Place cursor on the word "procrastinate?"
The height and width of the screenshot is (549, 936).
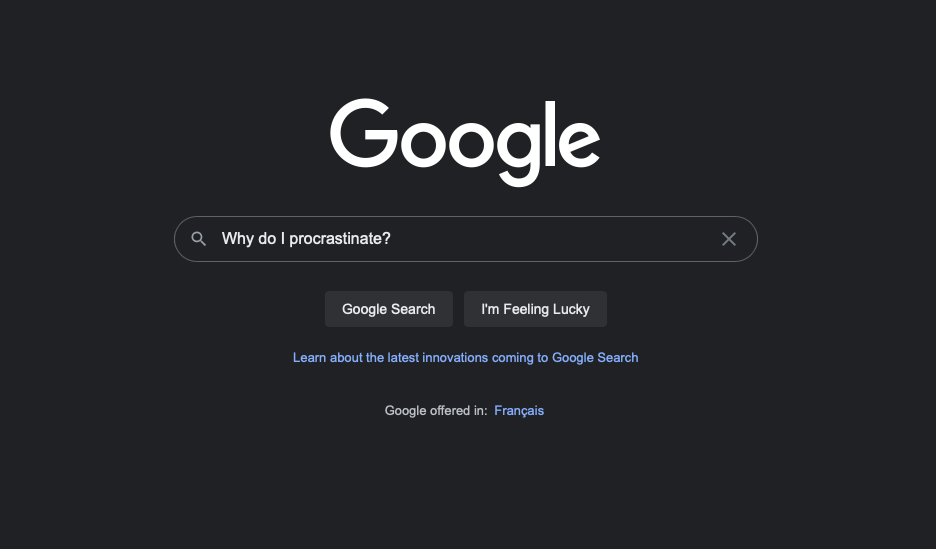pyautogui.click(x=340, y=239)
